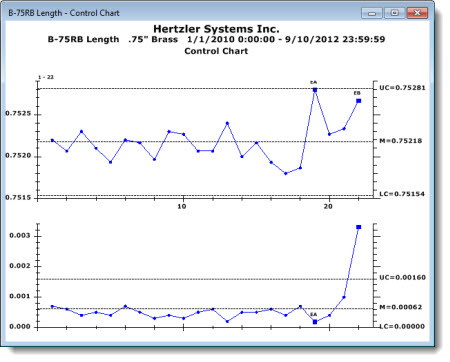Image resolution: width=450 pixels, height=362 pixels.
Task: Click the UC=0.00160 range limit label
Action: [x=402, y=277]
